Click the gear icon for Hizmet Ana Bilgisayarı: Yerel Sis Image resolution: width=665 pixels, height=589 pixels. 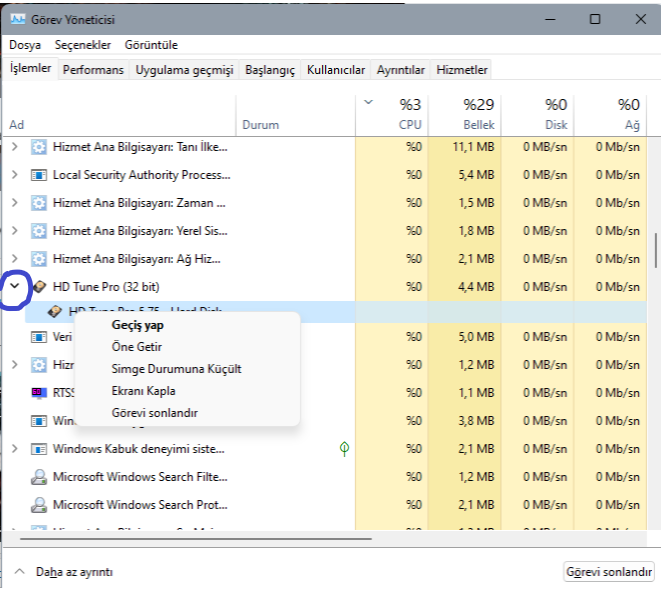[39, 231]
